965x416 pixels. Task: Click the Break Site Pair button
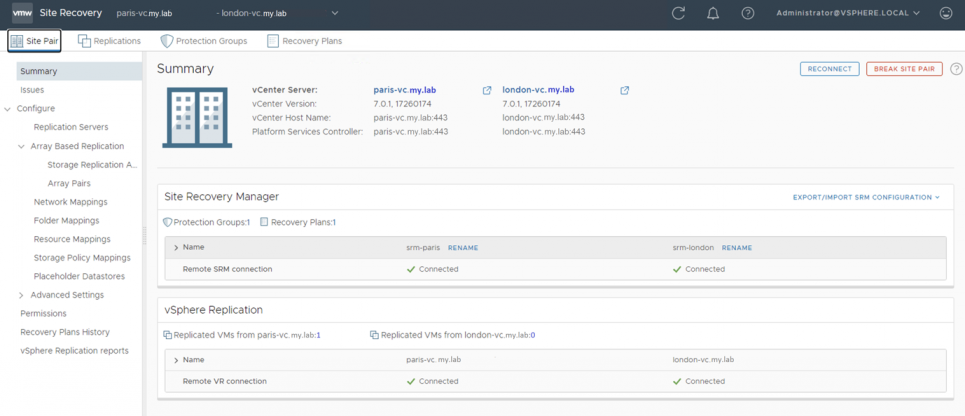[904, 69]
